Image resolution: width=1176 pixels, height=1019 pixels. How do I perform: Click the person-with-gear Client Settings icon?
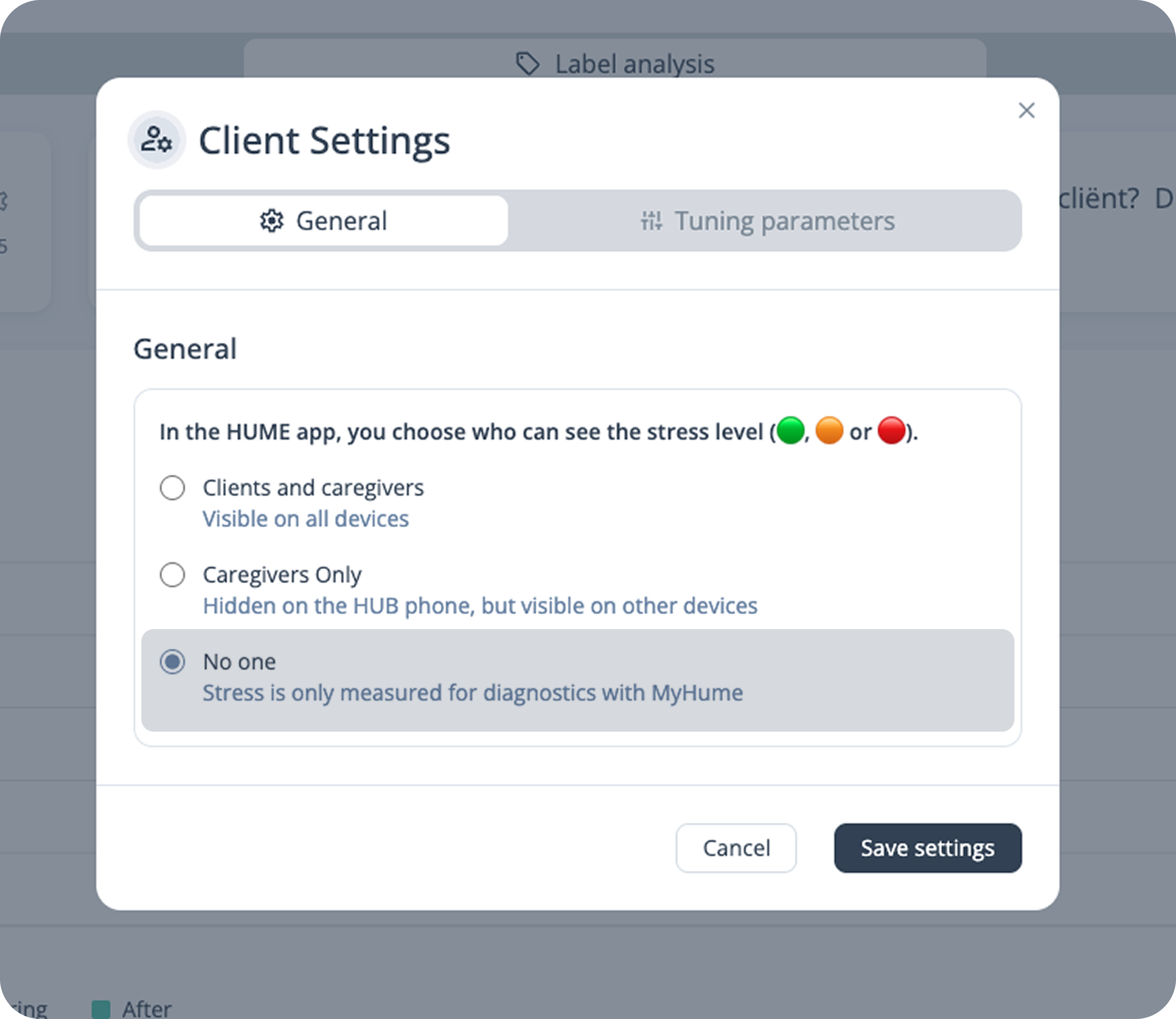click(x=156, y=140)
